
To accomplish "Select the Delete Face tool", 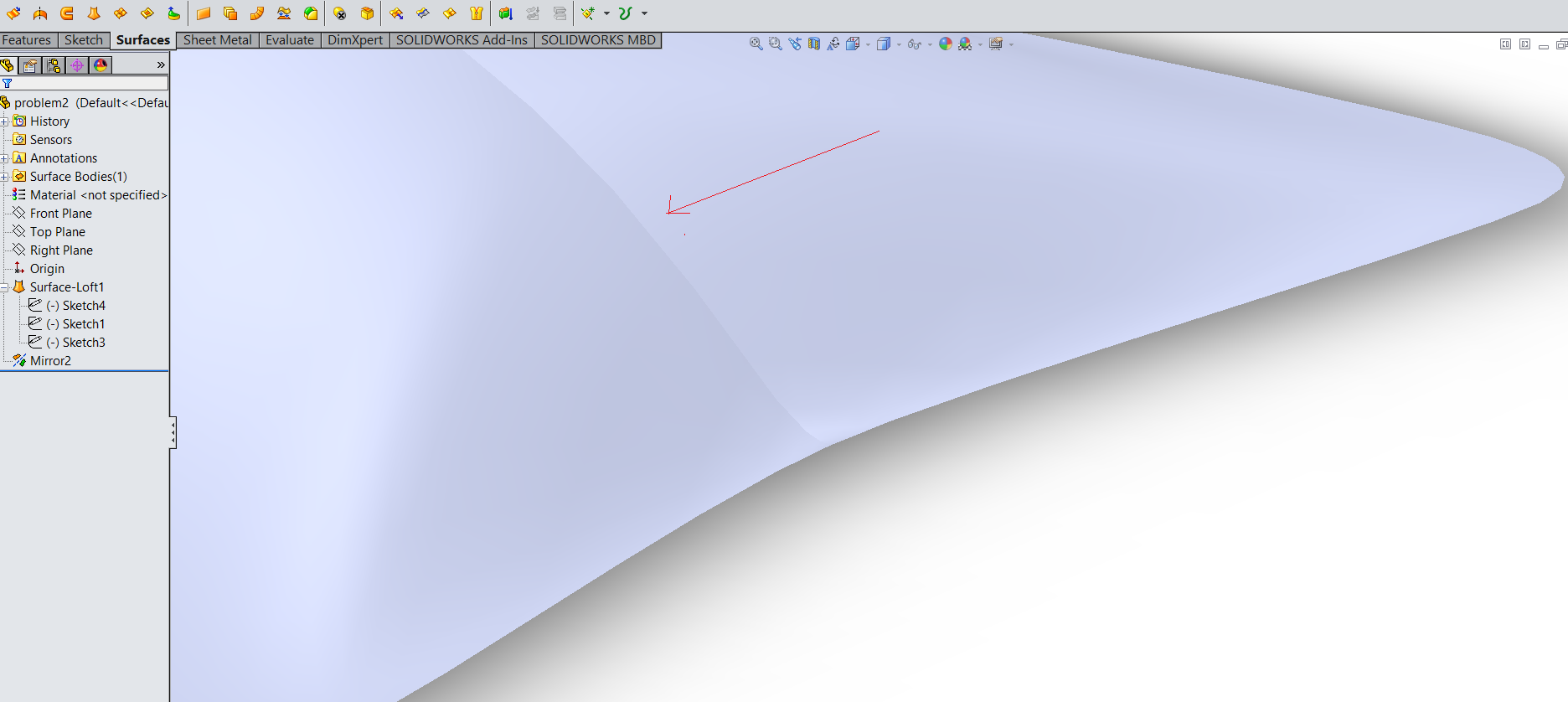I will pyautogui.click(x=340, y=13).
